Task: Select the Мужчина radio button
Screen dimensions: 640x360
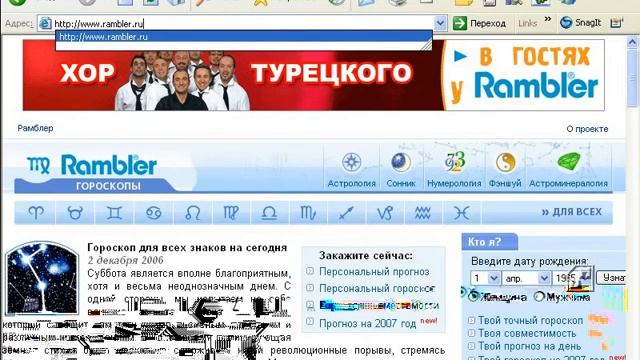Action: (540, 297)
